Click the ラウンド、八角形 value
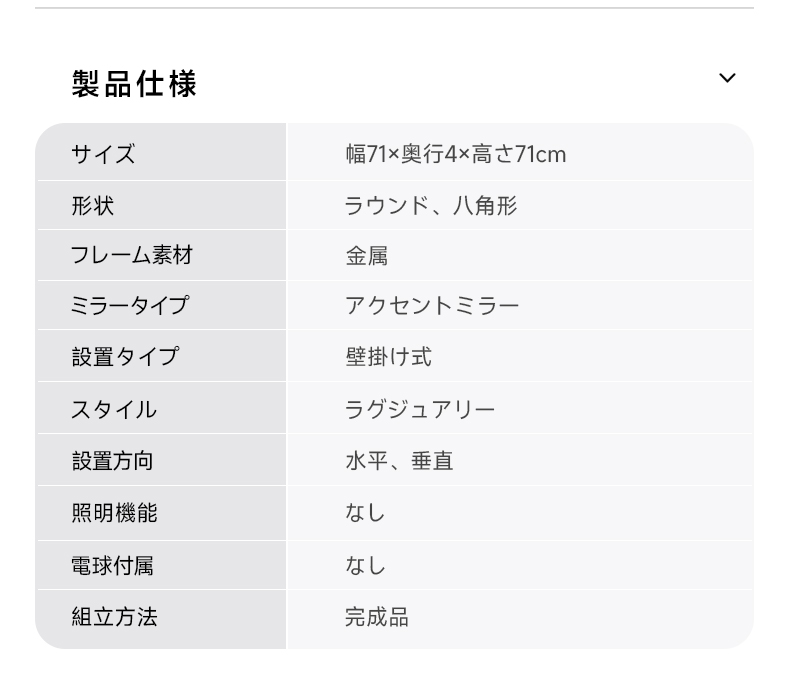Image resolution: width=790 pixels, height=674 pixels. pos(431,206)
